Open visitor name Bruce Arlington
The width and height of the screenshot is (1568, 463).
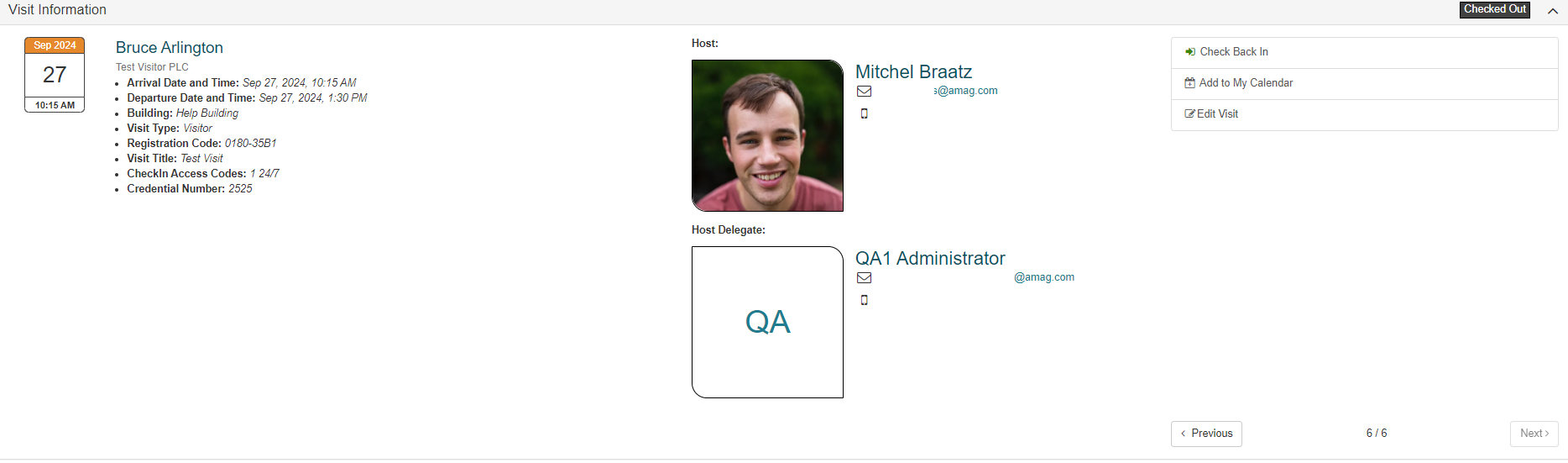[170, 48]
